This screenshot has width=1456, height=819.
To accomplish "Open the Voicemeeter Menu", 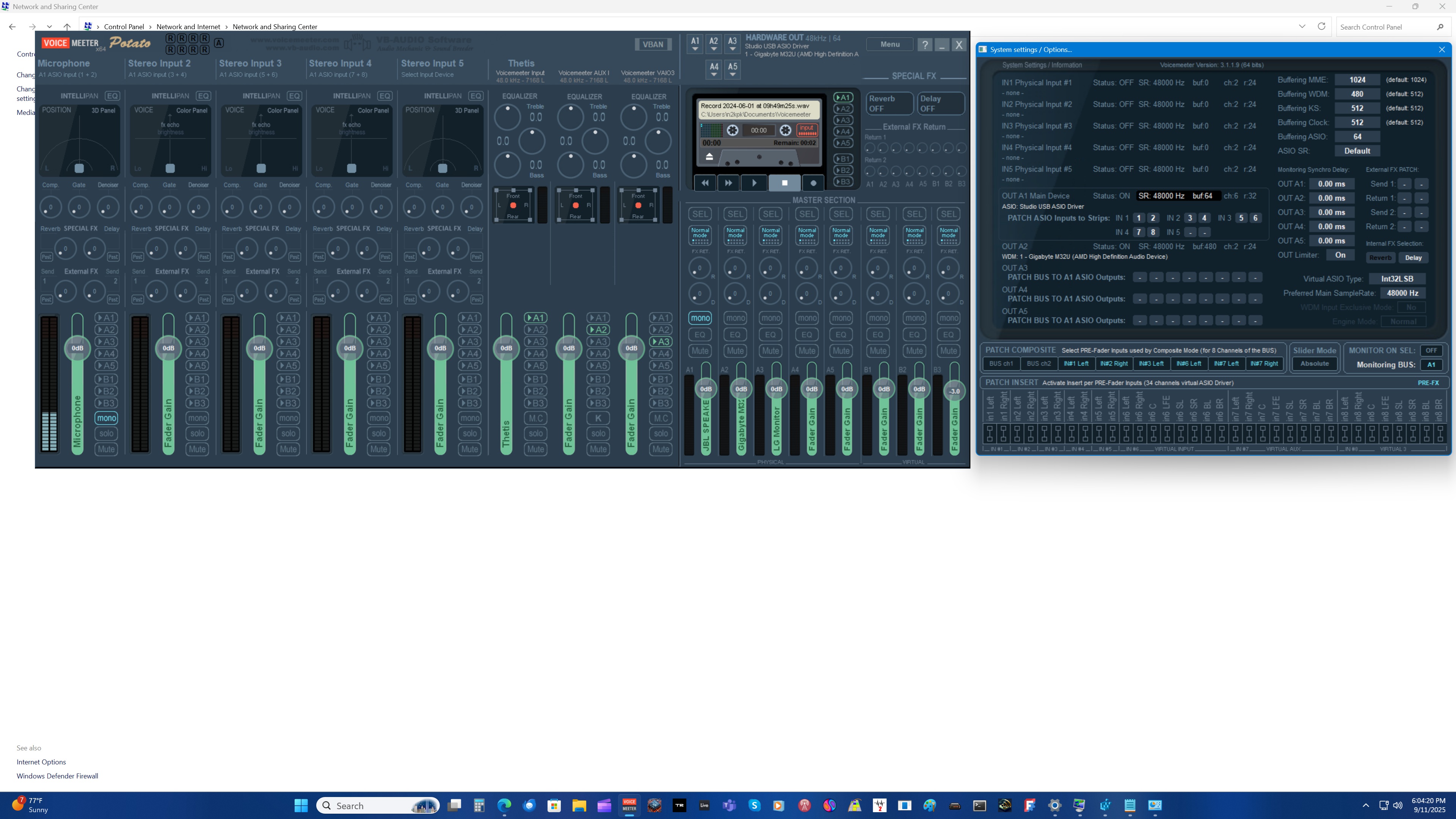I will [890, 44].
